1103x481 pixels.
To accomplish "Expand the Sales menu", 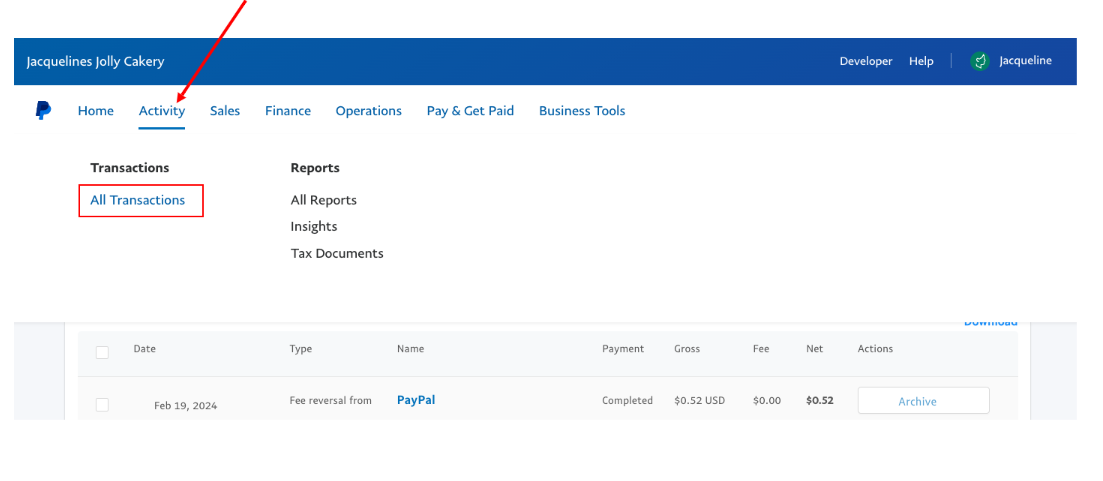I will point(225,111).
